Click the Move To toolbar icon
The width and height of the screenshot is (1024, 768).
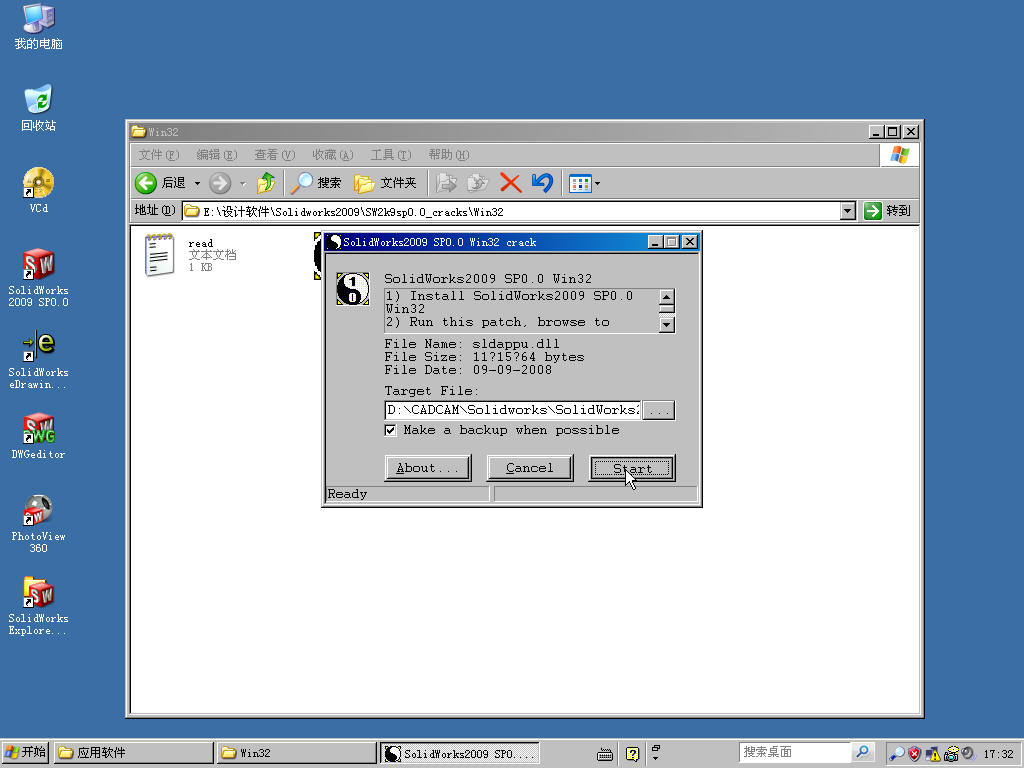[x=446, y=183]
